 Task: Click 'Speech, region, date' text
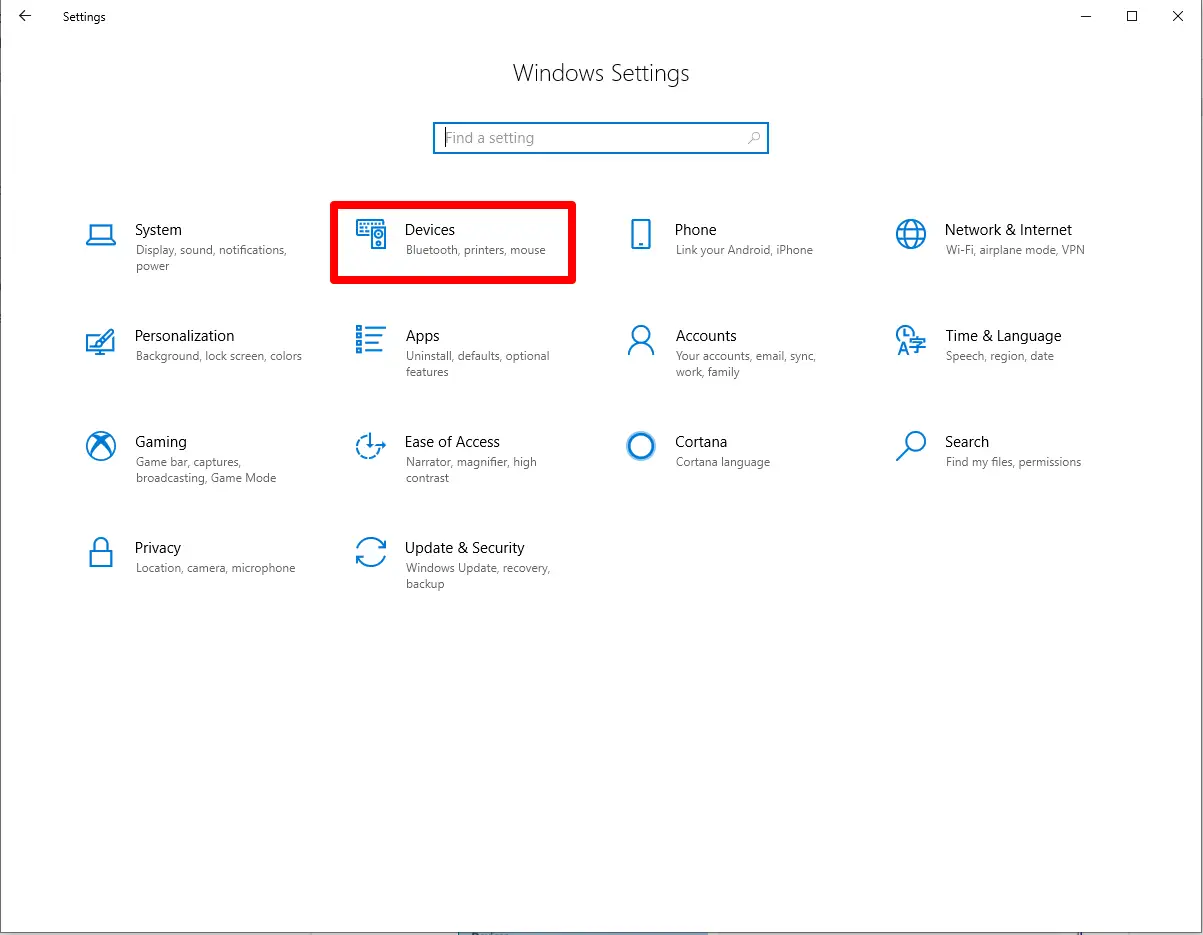[x=1000, y=356]
